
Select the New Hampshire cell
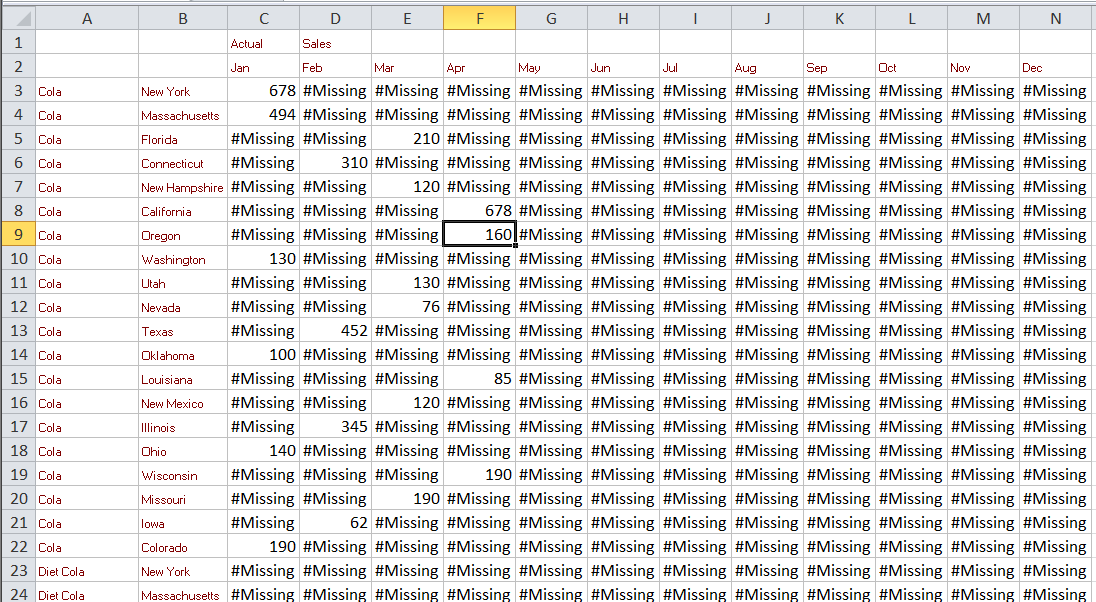(x=183, y=187)
